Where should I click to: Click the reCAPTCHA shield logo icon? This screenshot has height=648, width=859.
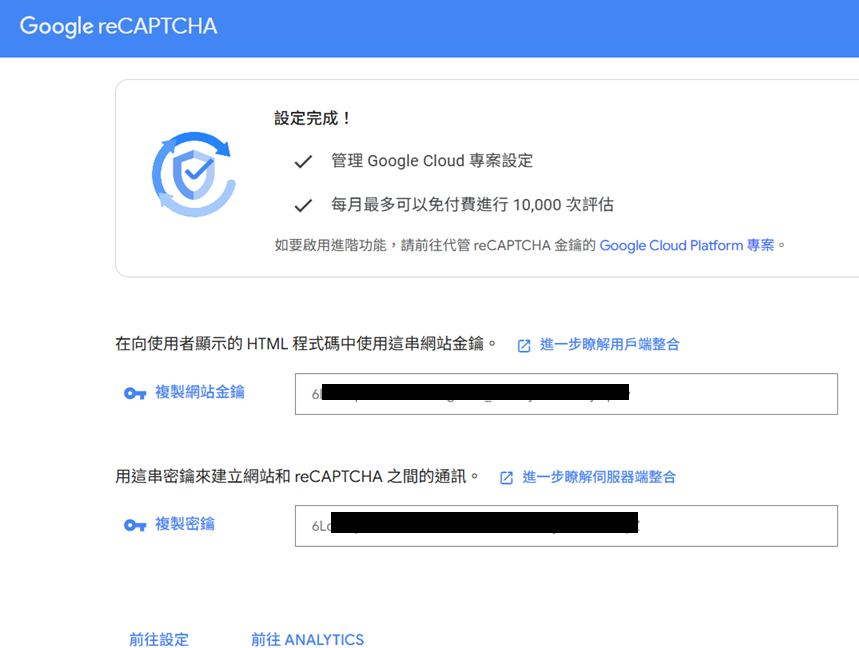pyautogui.click(x=194, y=176)
